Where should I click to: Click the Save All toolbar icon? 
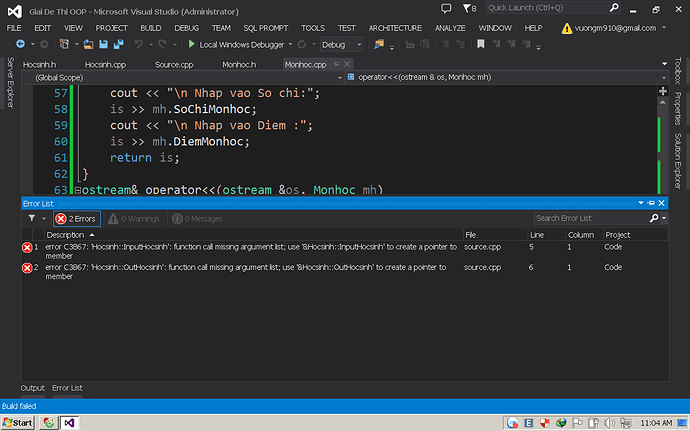(x=118, y=45)
